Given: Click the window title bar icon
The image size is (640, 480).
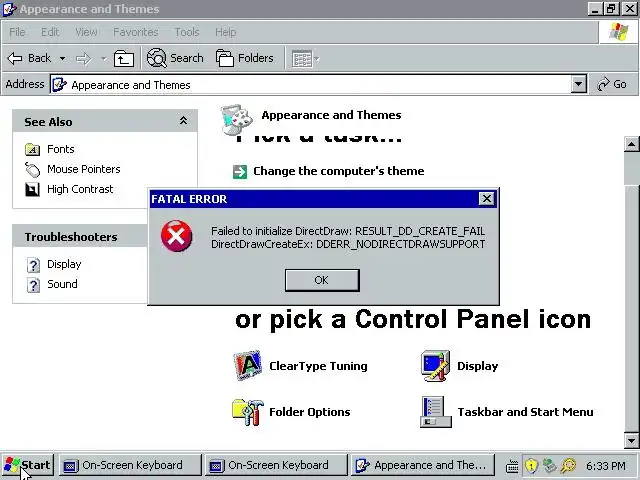Looking at the screenshot, I should 9,9.
